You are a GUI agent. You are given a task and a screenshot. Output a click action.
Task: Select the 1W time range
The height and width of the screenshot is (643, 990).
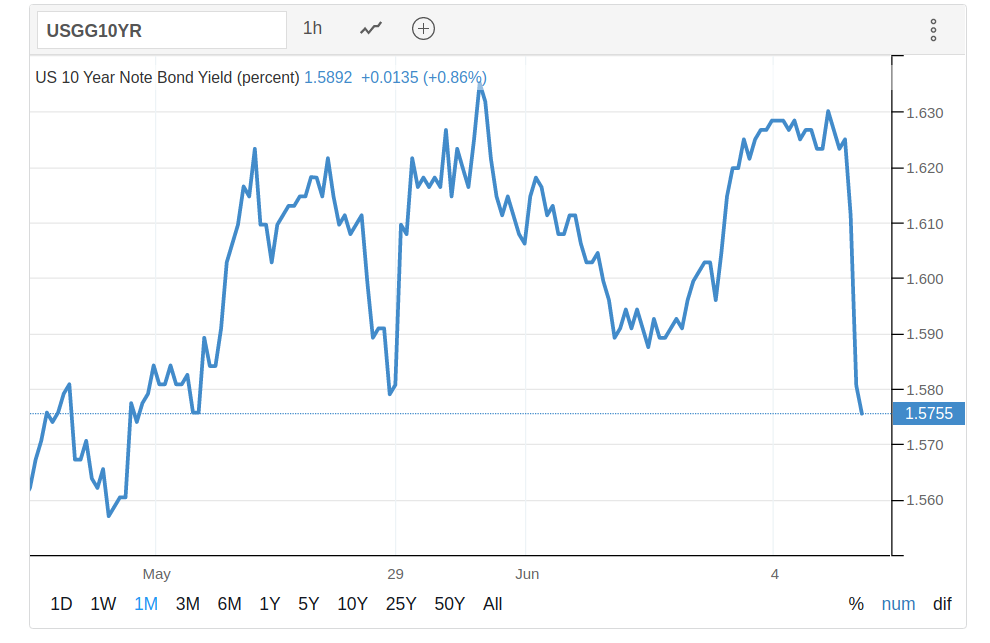click(103, 604)
